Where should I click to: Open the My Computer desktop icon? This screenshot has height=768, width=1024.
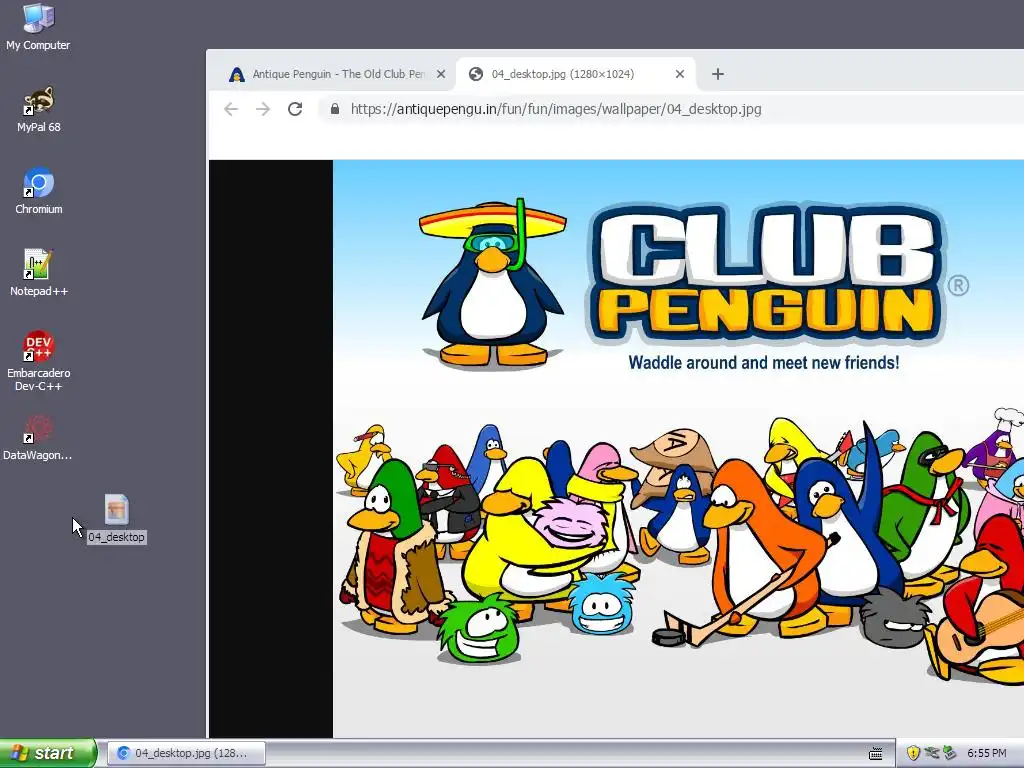[x=38, y=26]
